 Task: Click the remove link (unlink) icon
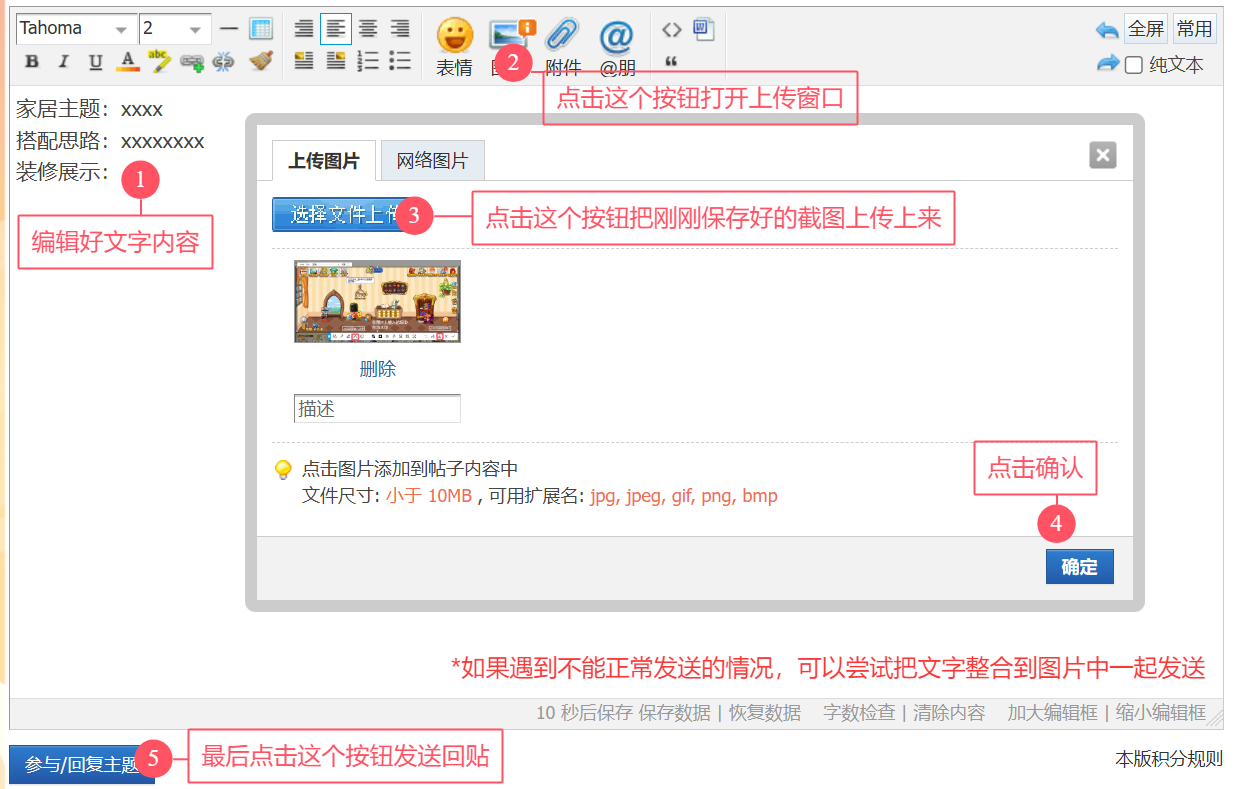(x=223, y=62)
